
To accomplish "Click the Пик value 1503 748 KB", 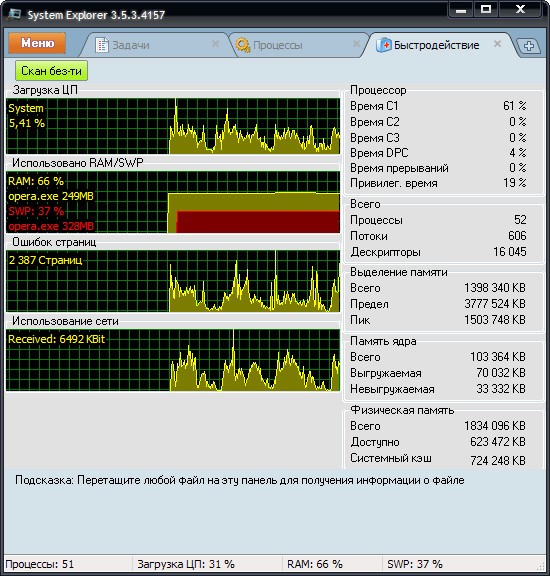I will pos(495,320).
